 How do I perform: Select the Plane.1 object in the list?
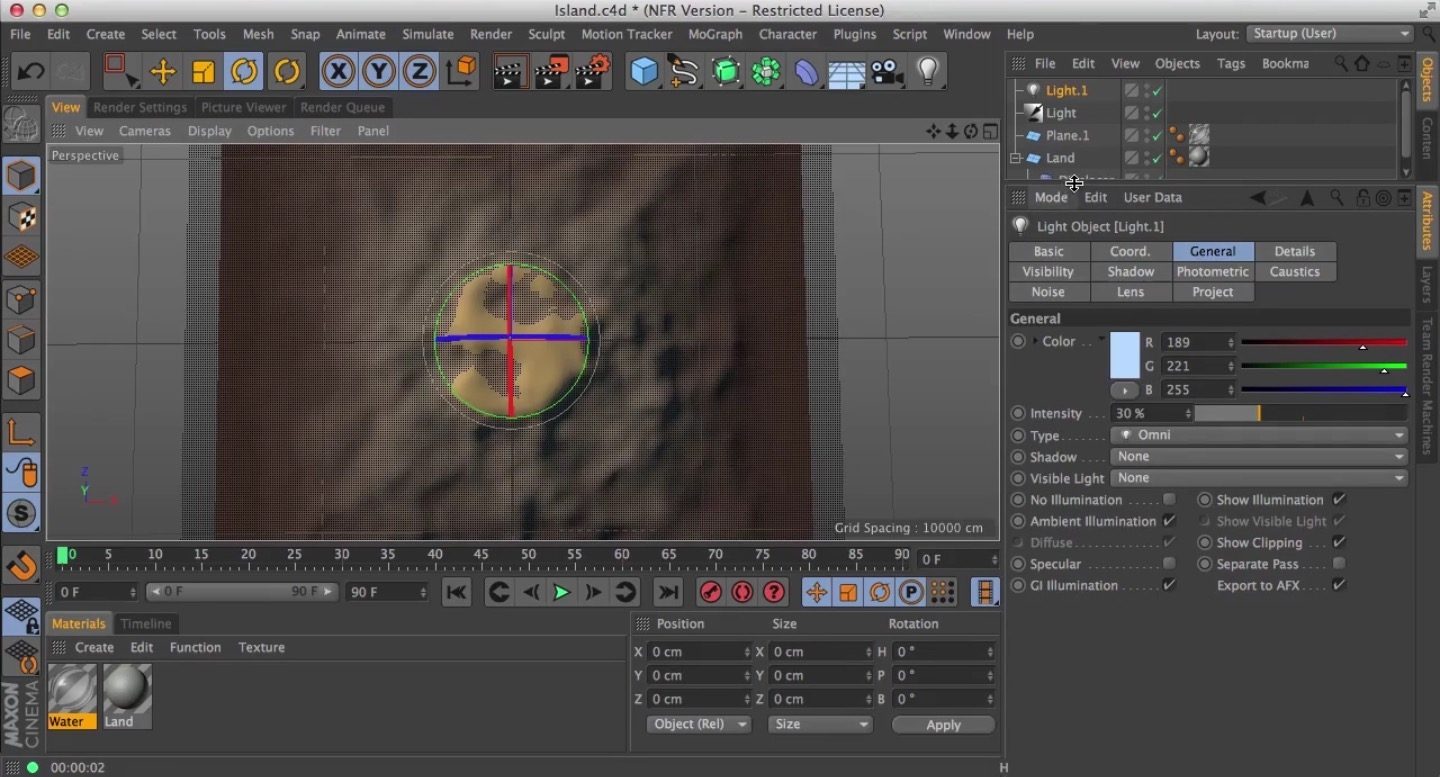point(1068,135)
